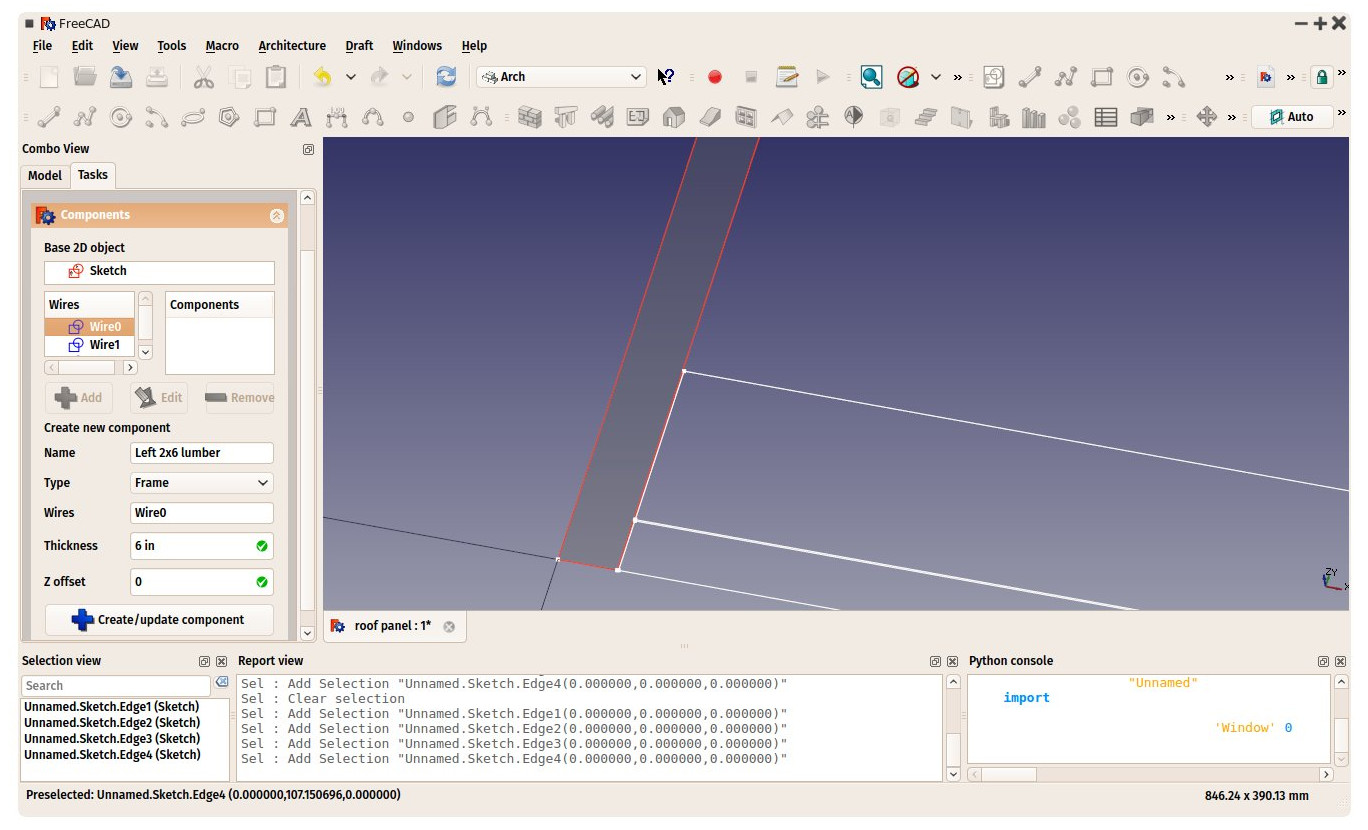
Task: Click the New document icon
Action: (x=50, y=77)
